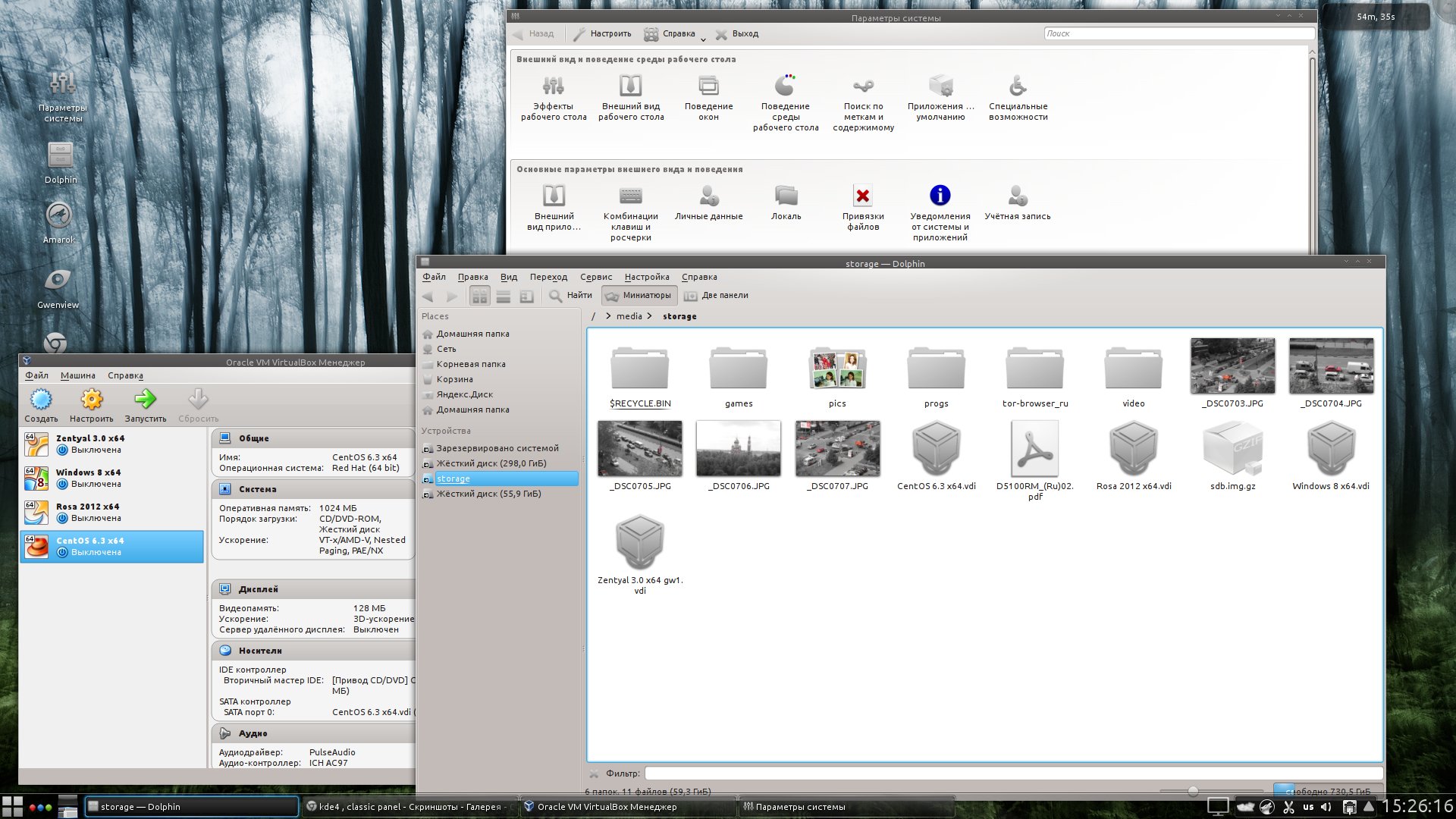Open Desktop Effects settings (Эффекты рабочего стола)
The image size is (1456, 819).
pos(554,97)
